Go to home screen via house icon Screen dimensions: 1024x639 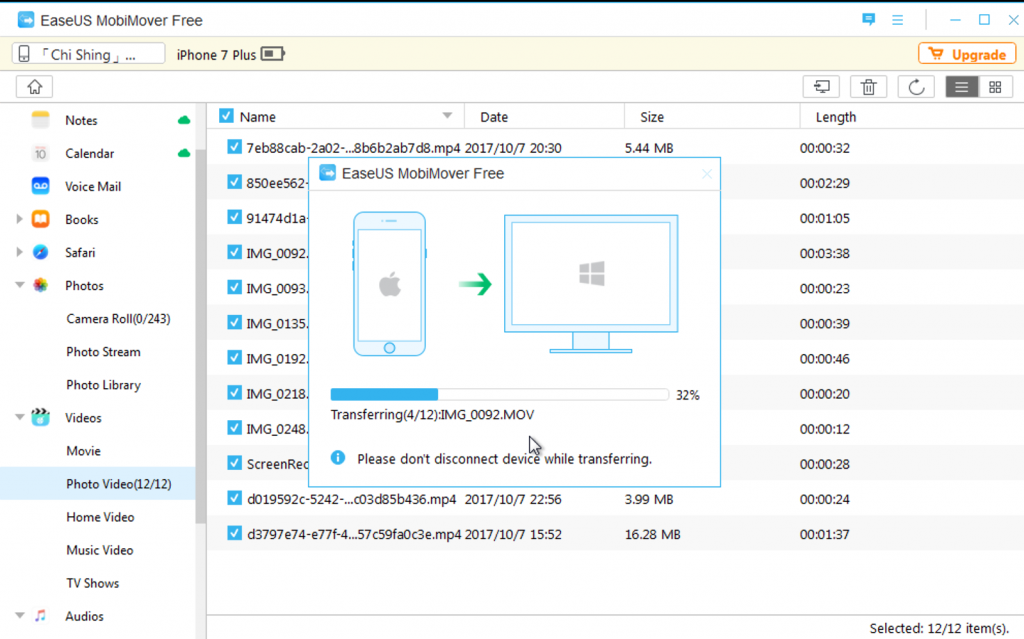35,87
